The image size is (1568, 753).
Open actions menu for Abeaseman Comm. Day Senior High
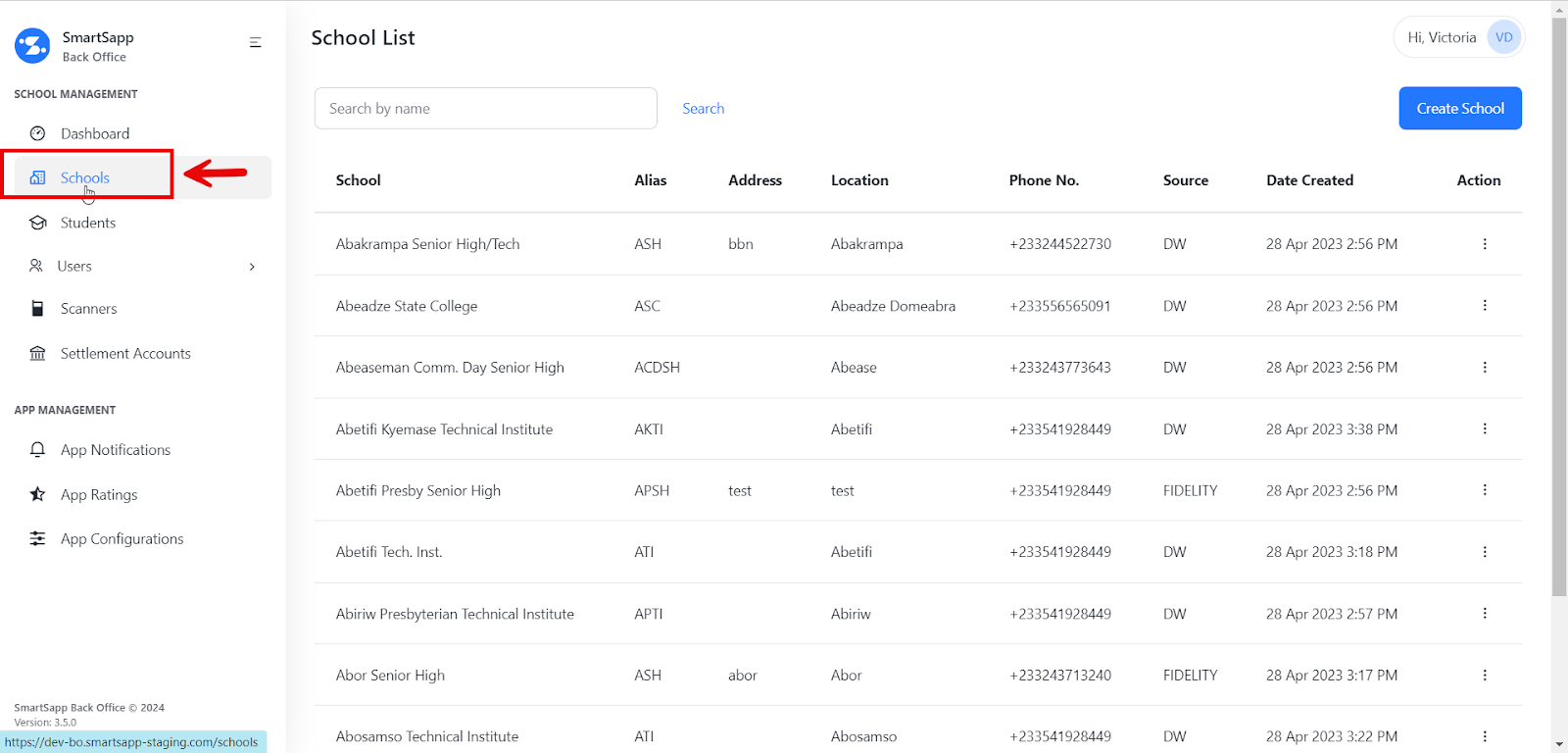click(1485, 368)
